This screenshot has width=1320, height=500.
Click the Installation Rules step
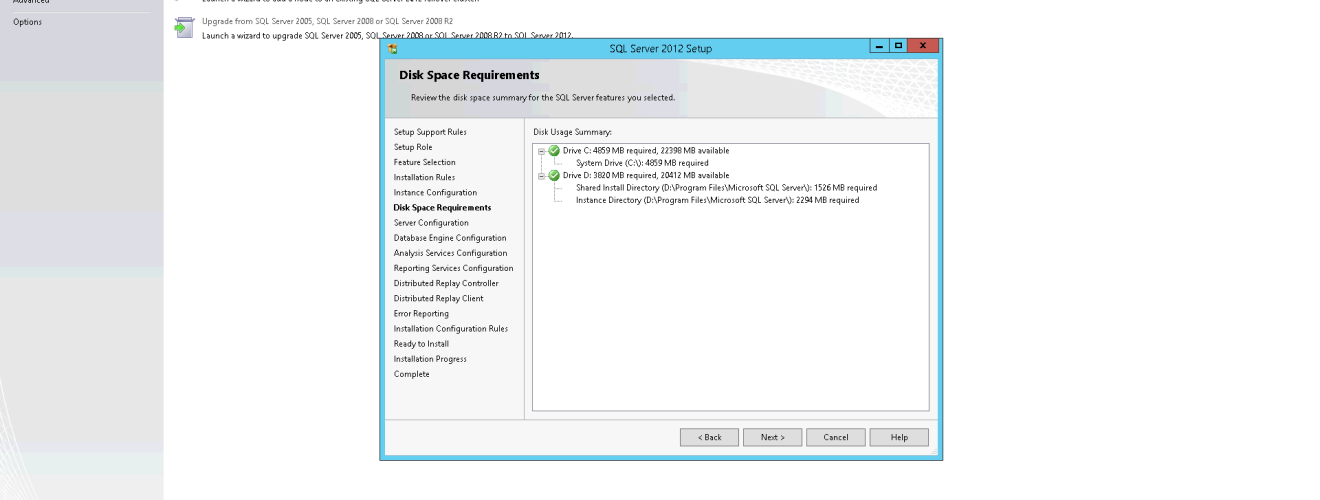tap(424, 177)
